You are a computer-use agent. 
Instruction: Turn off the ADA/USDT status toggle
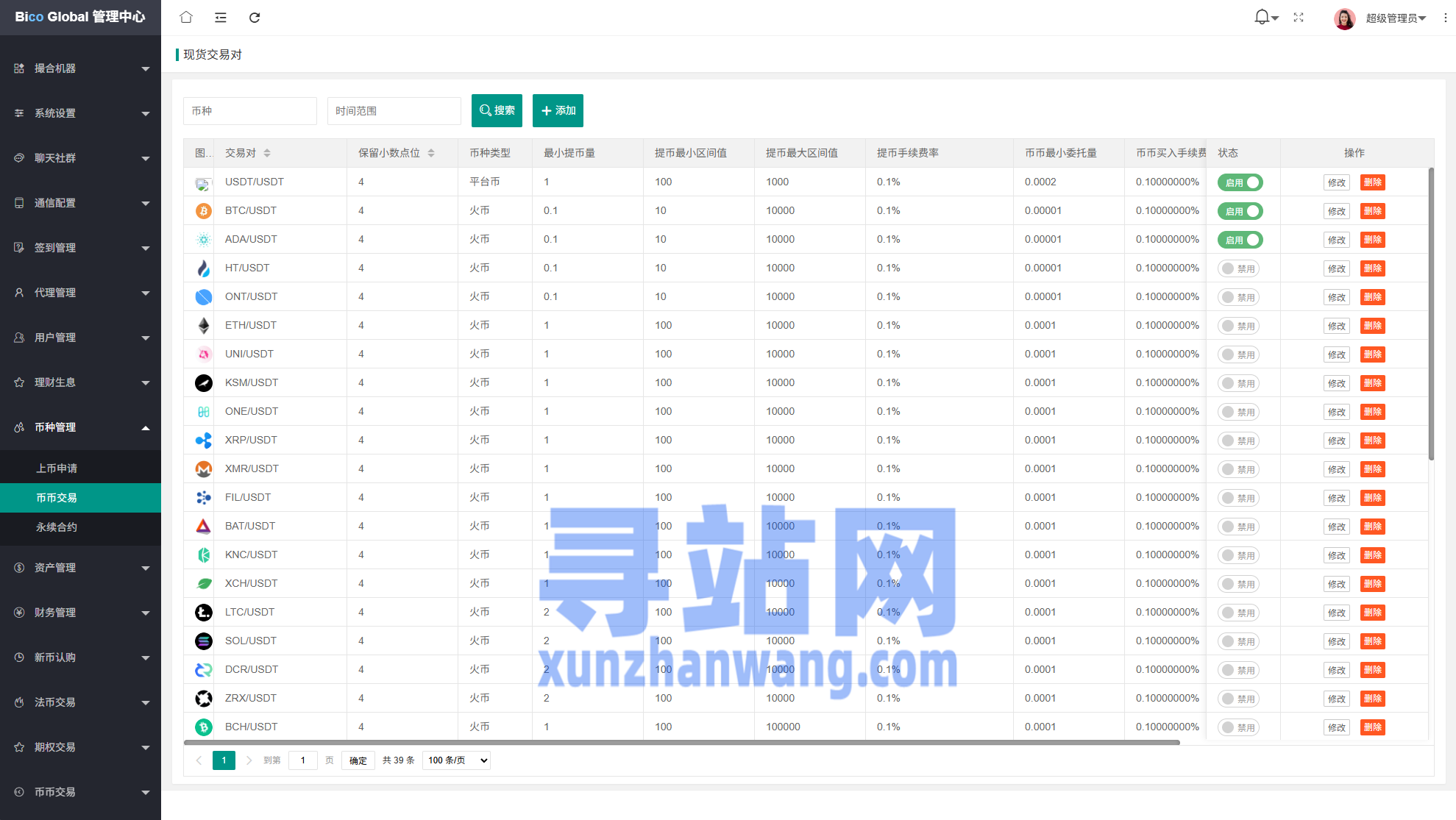coord(1240,240)
